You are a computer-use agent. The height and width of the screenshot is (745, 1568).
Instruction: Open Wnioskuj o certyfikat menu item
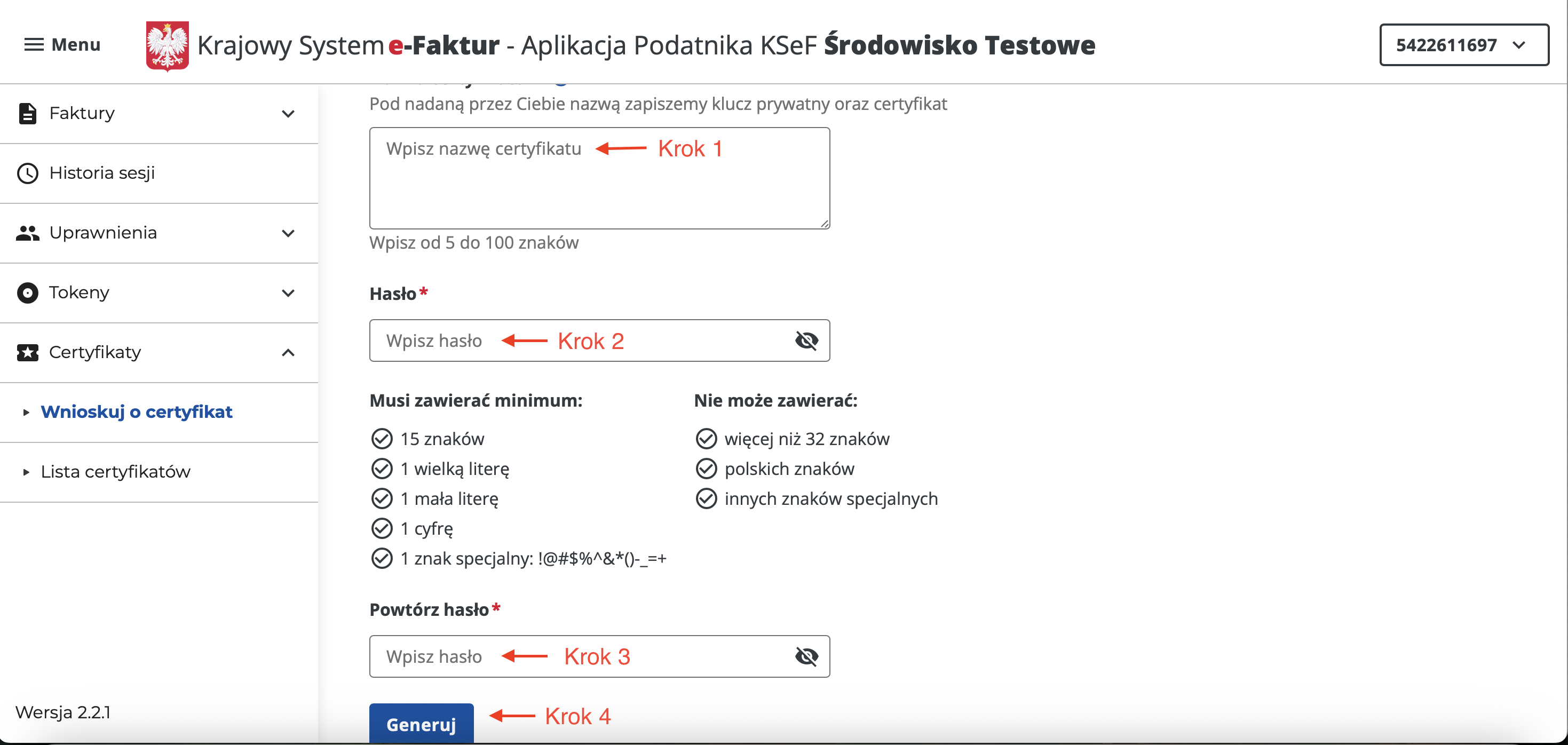point(136,412)
